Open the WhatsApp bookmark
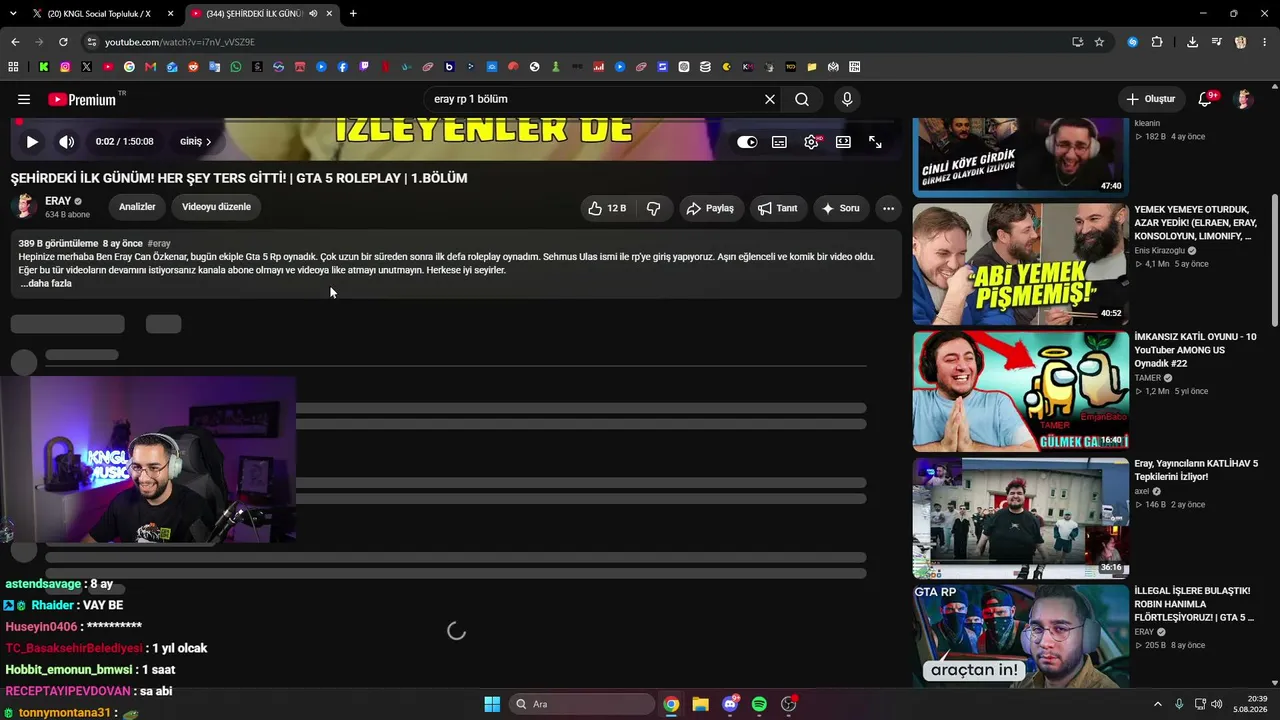This screenshot has width=1280, height=720. pos(235,67)
